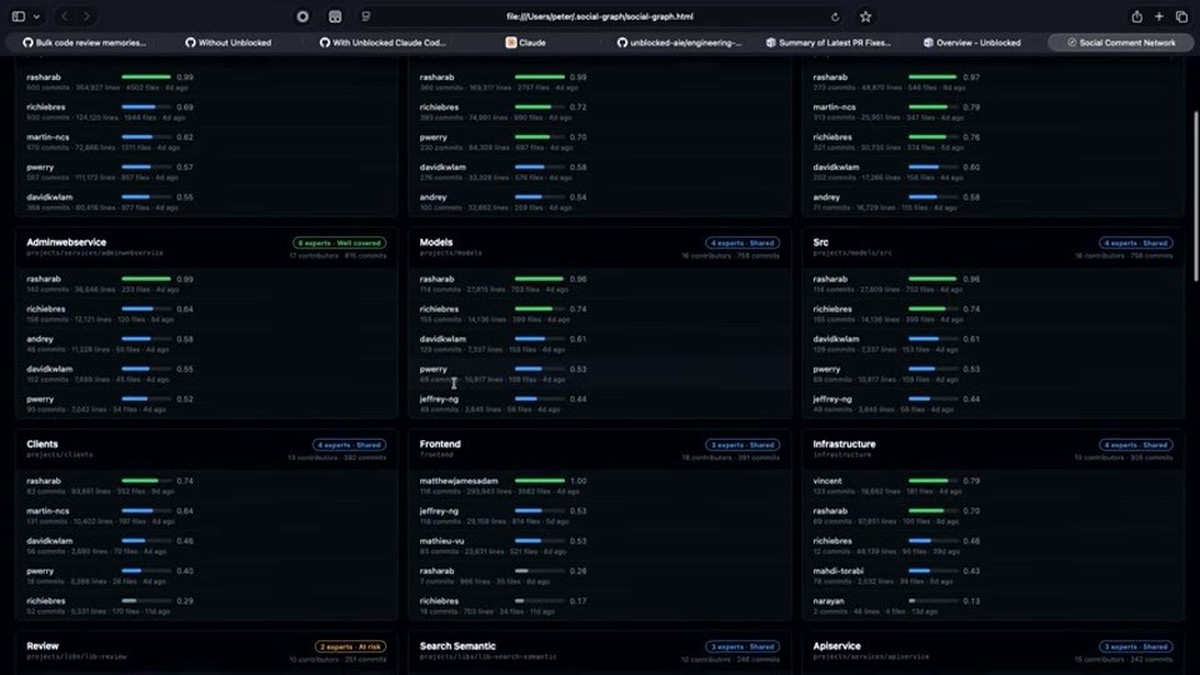Open a new tab with plus icon
Screen dimensions: 1200x675
tap(1159, 17)
